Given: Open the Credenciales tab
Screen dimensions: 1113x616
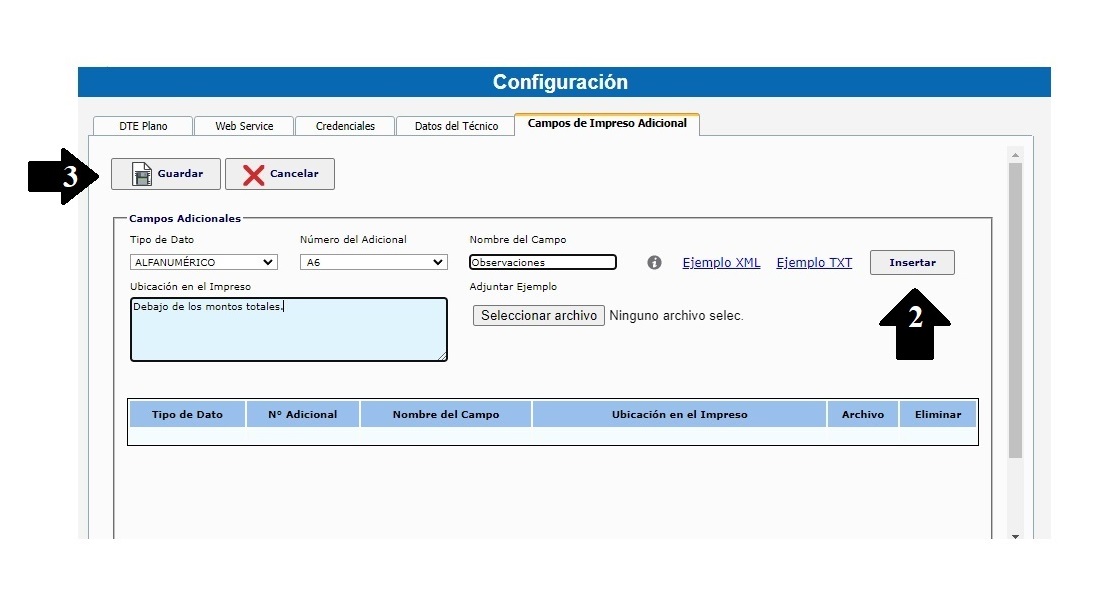Looking at the screenshot, I should point(344,125).
